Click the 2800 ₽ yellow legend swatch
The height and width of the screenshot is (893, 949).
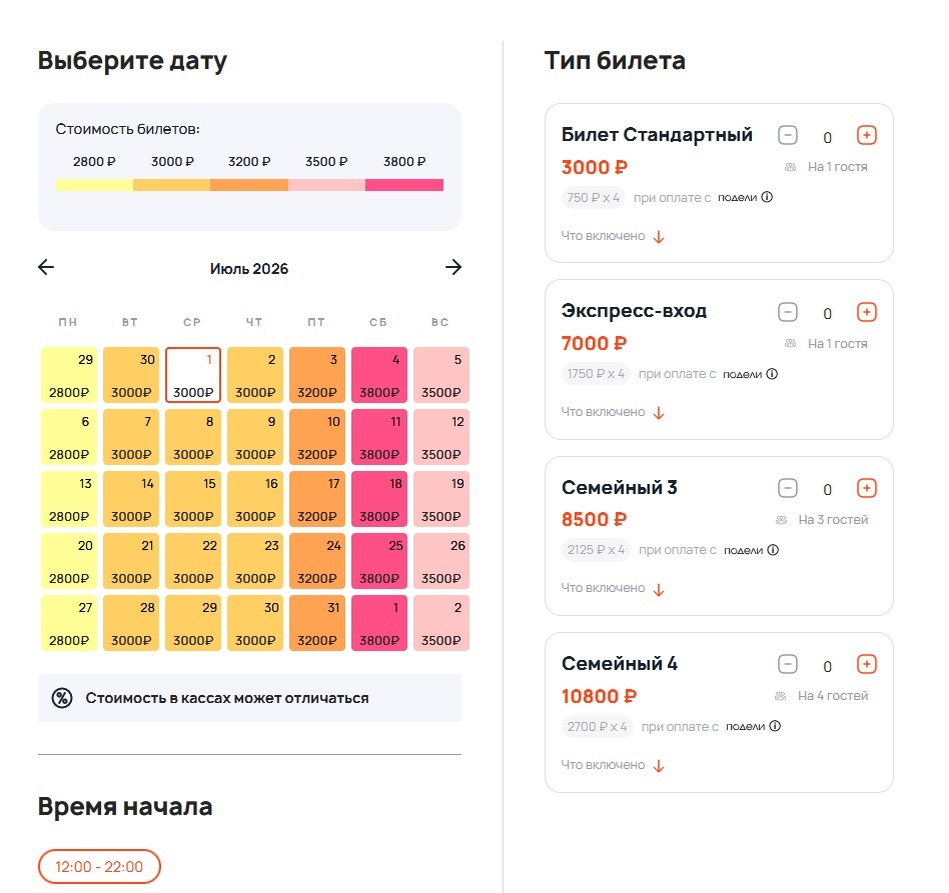click(x=94, y=185)
